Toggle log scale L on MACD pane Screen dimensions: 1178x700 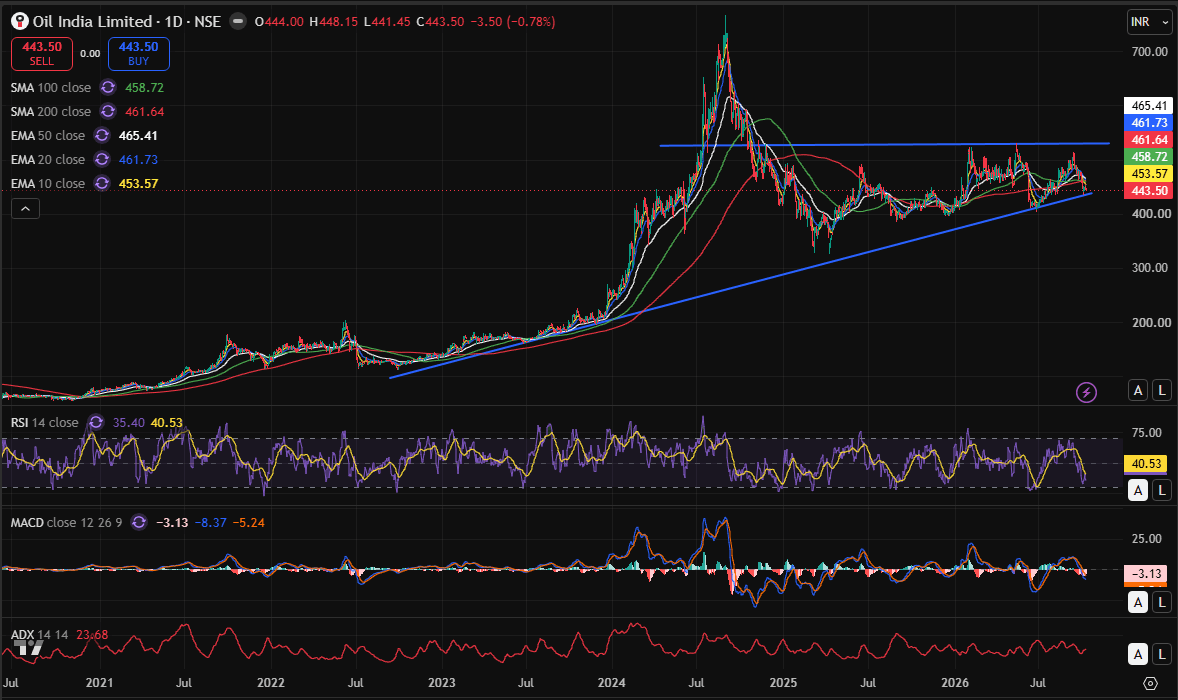click(1162, 602)
